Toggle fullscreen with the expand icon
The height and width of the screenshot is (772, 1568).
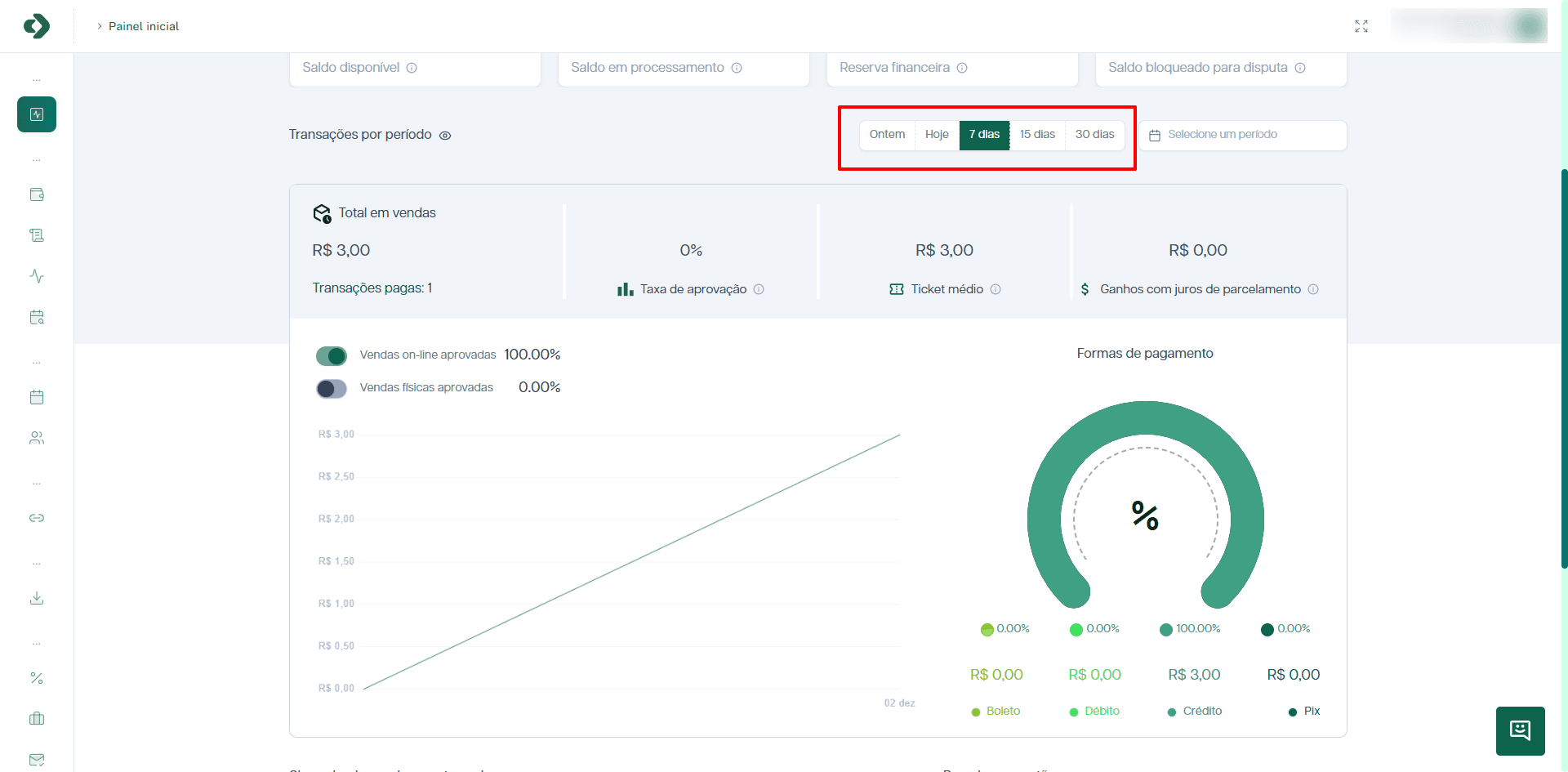[x=1361, y=26]
